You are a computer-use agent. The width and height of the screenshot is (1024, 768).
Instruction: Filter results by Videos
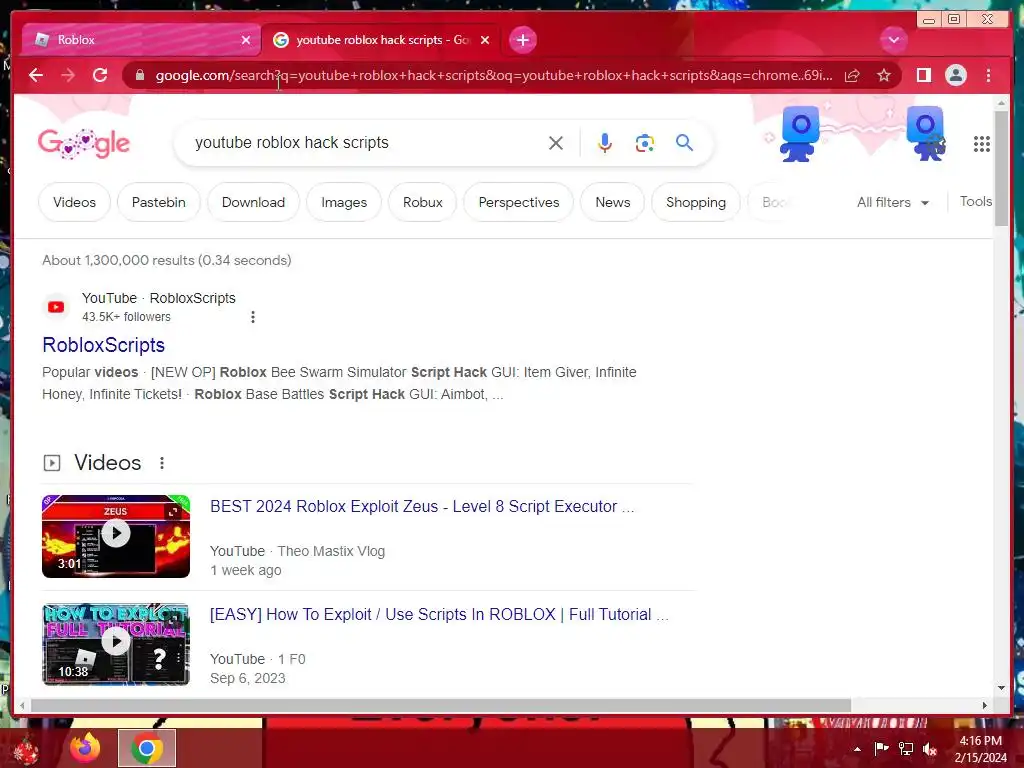click(74, 202)
